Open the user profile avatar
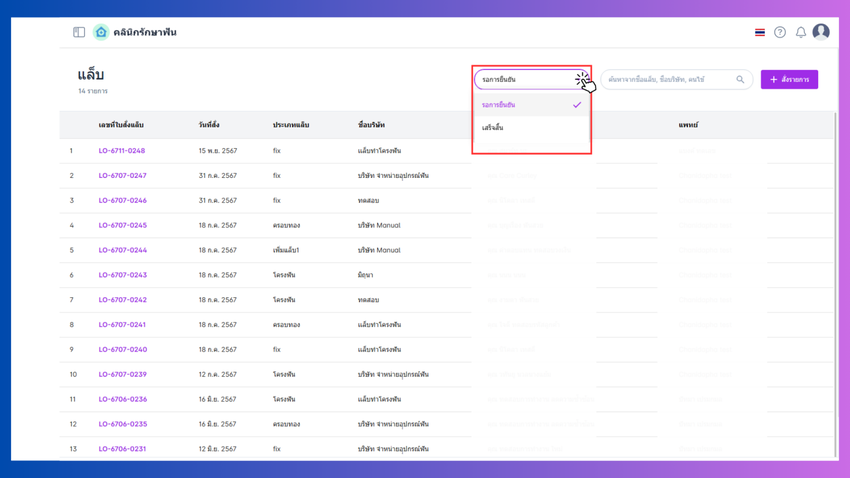This screenshot has width=850, height=478. (821, 32)
